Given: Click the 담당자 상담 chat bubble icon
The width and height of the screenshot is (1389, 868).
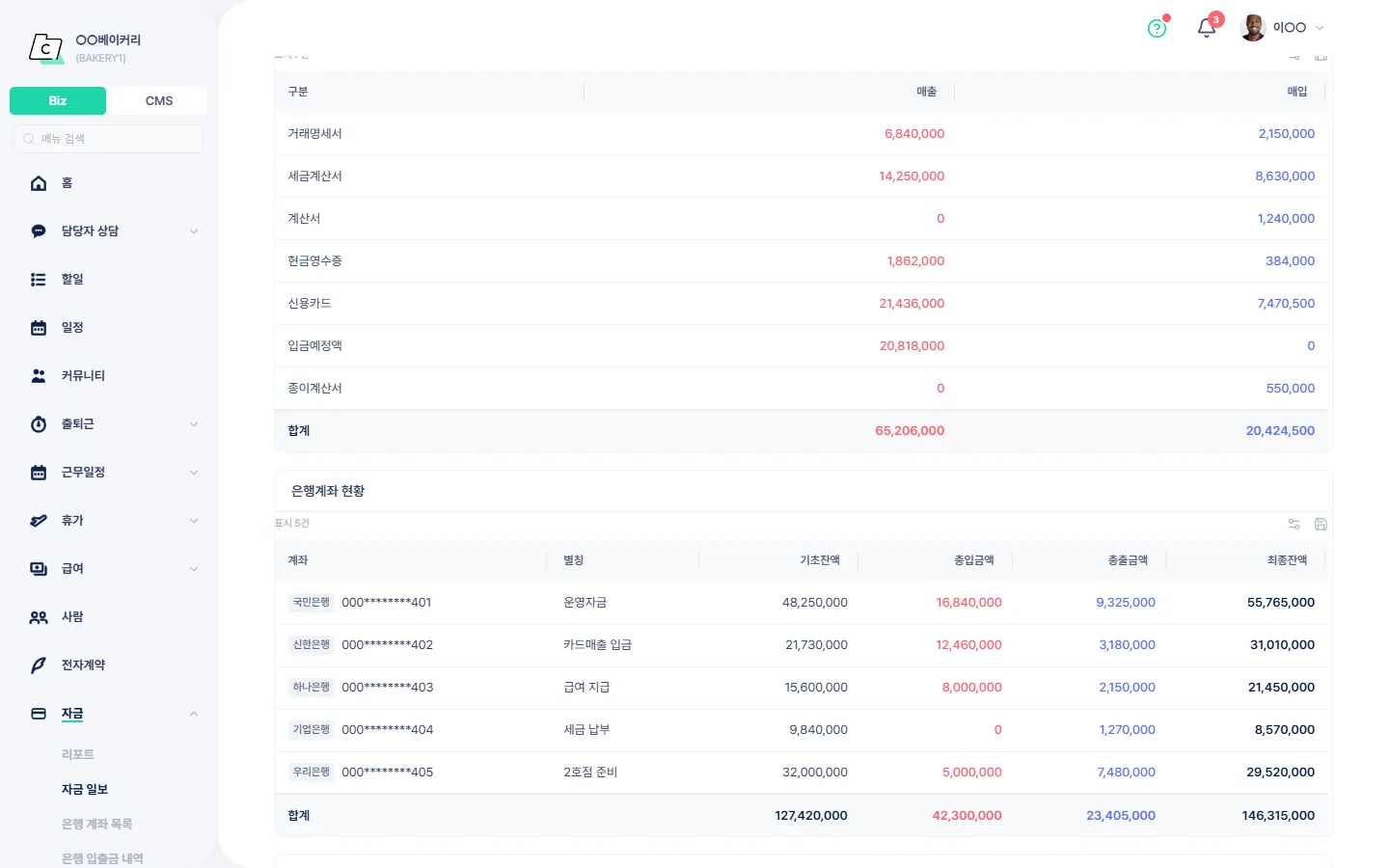Looking at the screenshot, I should coord(39,231).
